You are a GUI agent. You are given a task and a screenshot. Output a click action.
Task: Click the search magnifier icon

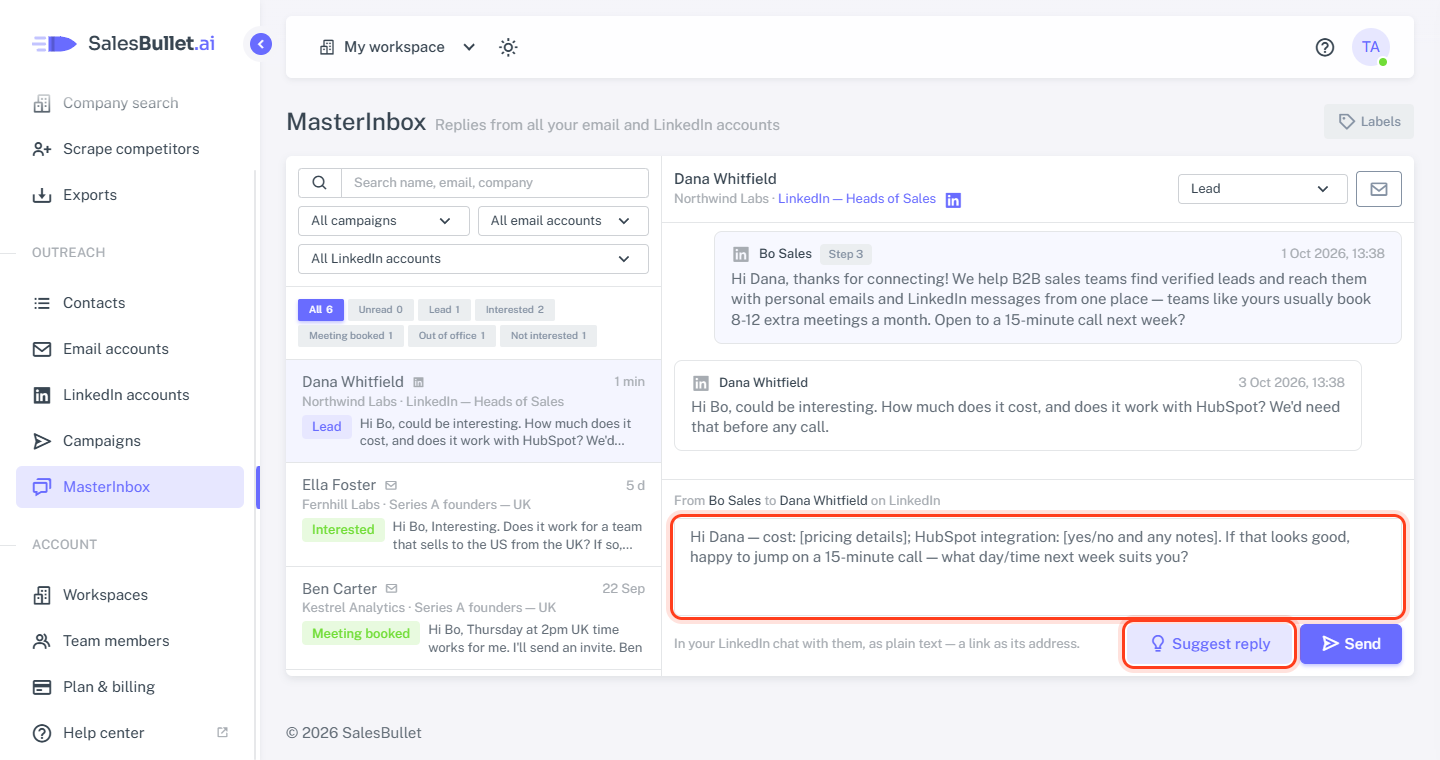[x=320, y=183]
